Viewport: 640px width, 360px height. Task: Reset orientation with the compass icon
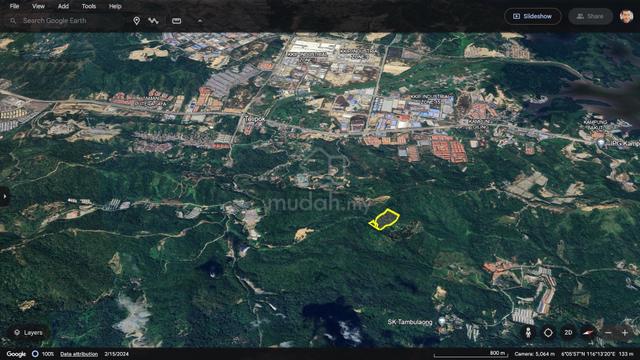coord(588,333)
